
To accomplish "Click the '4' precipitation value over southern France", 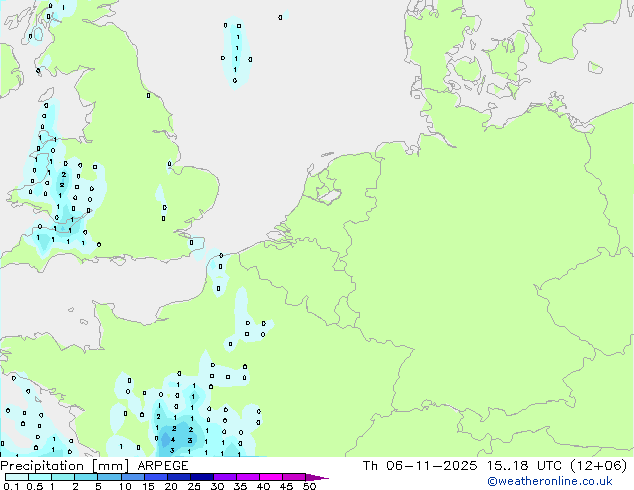I will point(173,440).
